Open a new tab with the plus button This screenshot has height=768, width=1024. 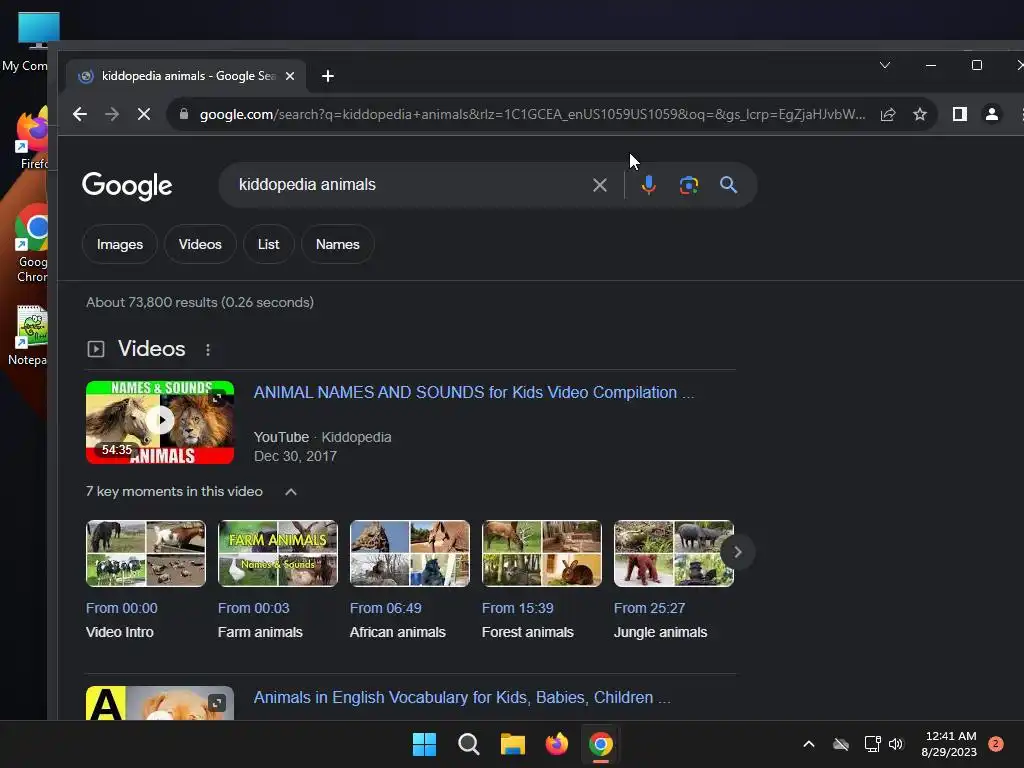pyautogui.click(x=328, y=76)
